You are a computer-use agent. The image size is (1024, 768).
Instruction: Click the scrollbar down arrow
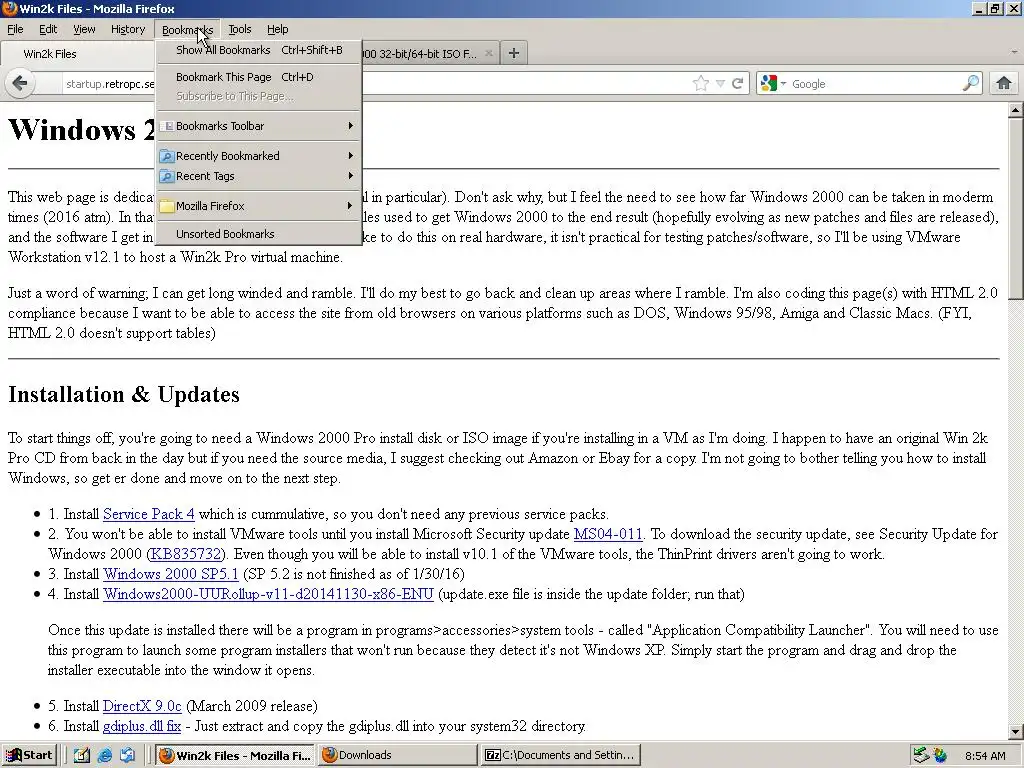1015,731
